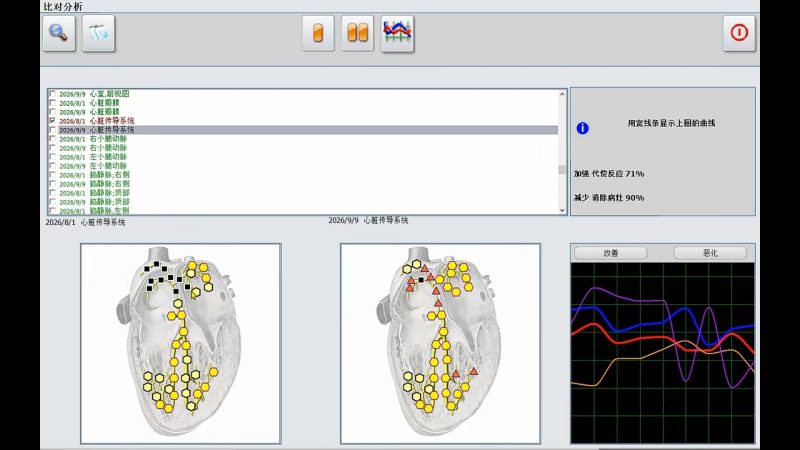
Task: Click the colored curve comparison chart
Action: 662,353
